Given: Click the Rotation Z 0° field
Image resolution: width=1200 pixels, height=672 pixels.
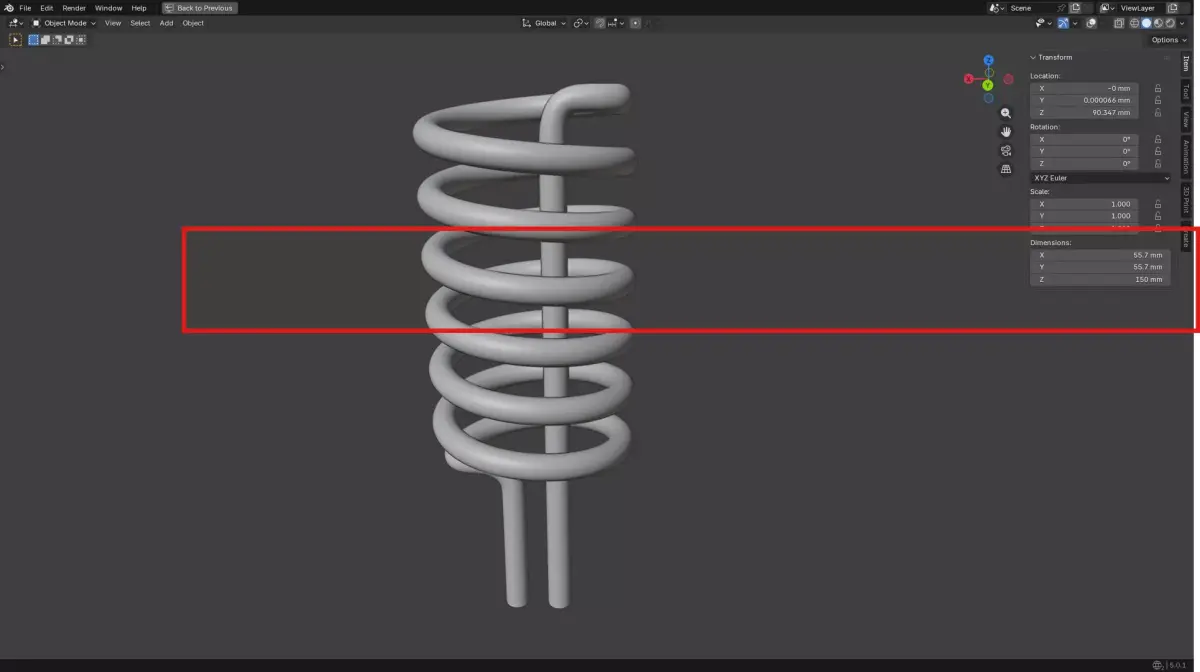Looking at the screenshot, I should 1084,163.
